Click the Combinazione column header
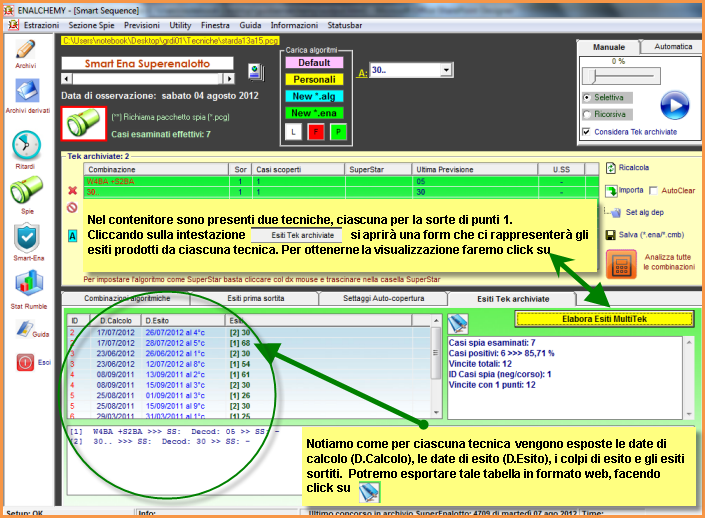The width and height of the screenshot is (705, 518). click(156, 170)
